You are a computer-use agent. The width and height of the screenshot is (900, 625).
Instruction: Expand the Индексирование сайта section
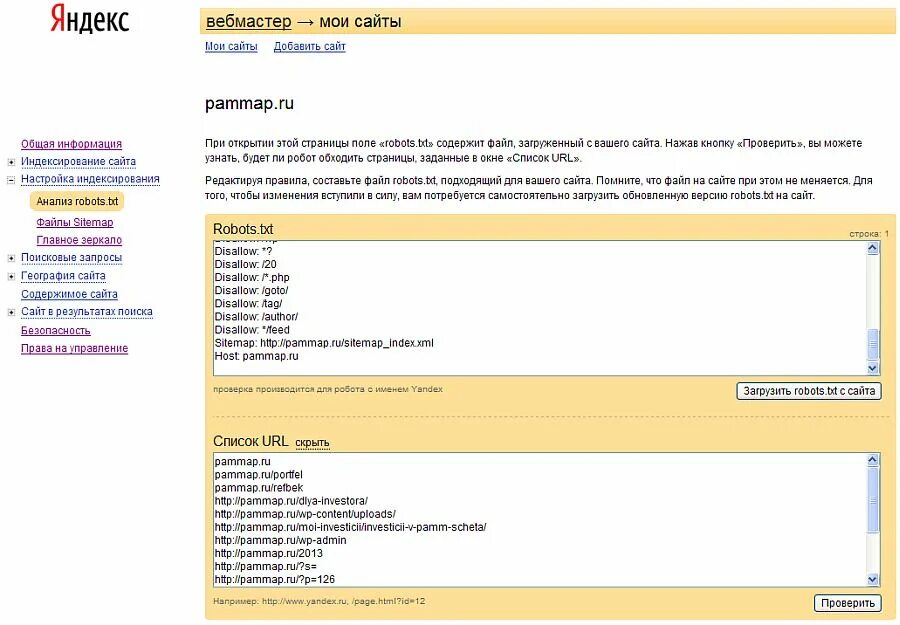(11, 162)
